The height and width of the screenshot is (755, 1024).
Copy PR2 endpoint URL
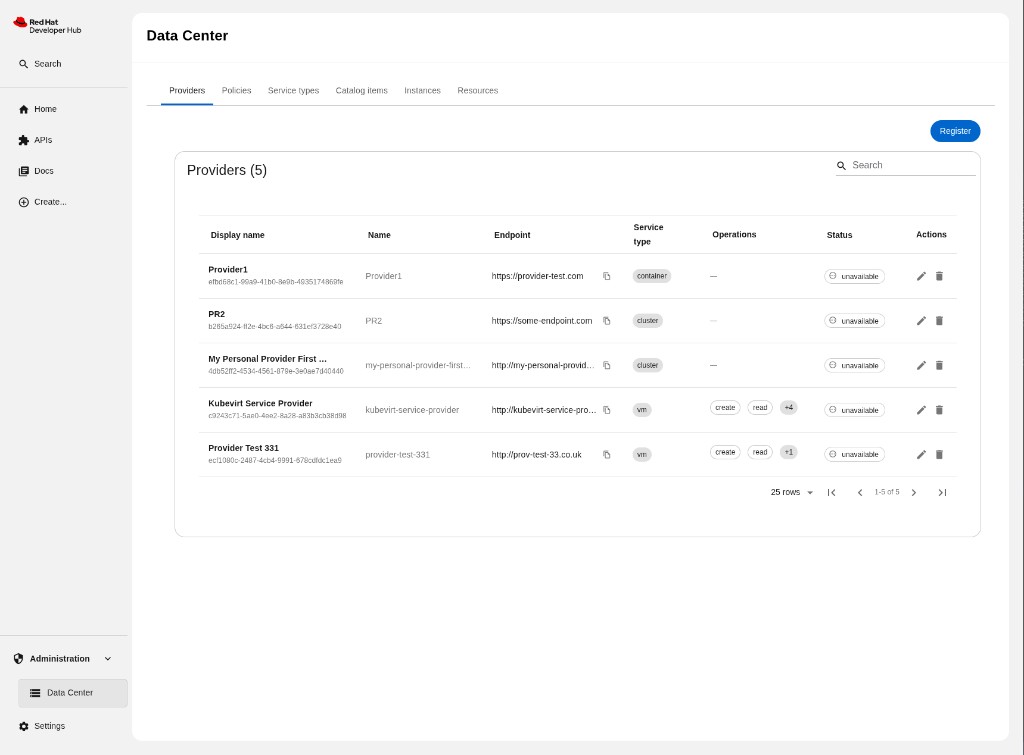tap(607, 321)
